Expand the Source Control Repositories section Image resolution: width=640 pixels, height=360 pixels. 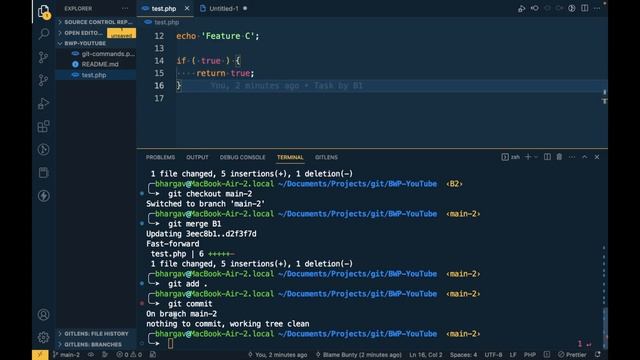coord(96,22)
